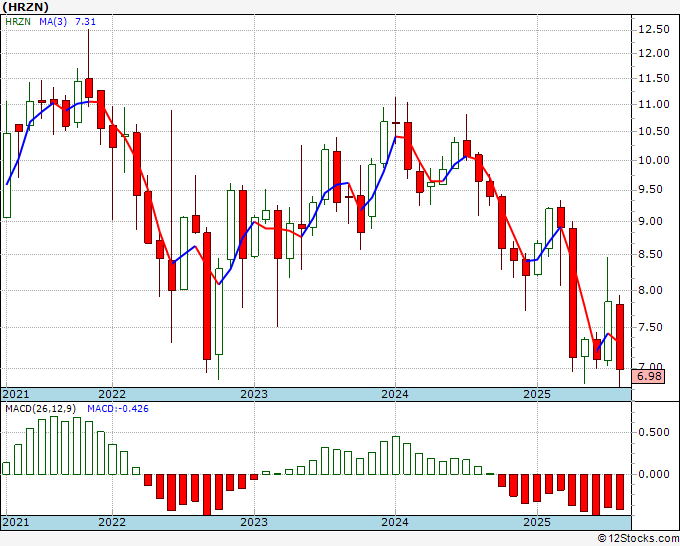Click 2021 on the MACD timeline
The height and width of the screenshot is (546, 680).
click(x=16, y=522)
